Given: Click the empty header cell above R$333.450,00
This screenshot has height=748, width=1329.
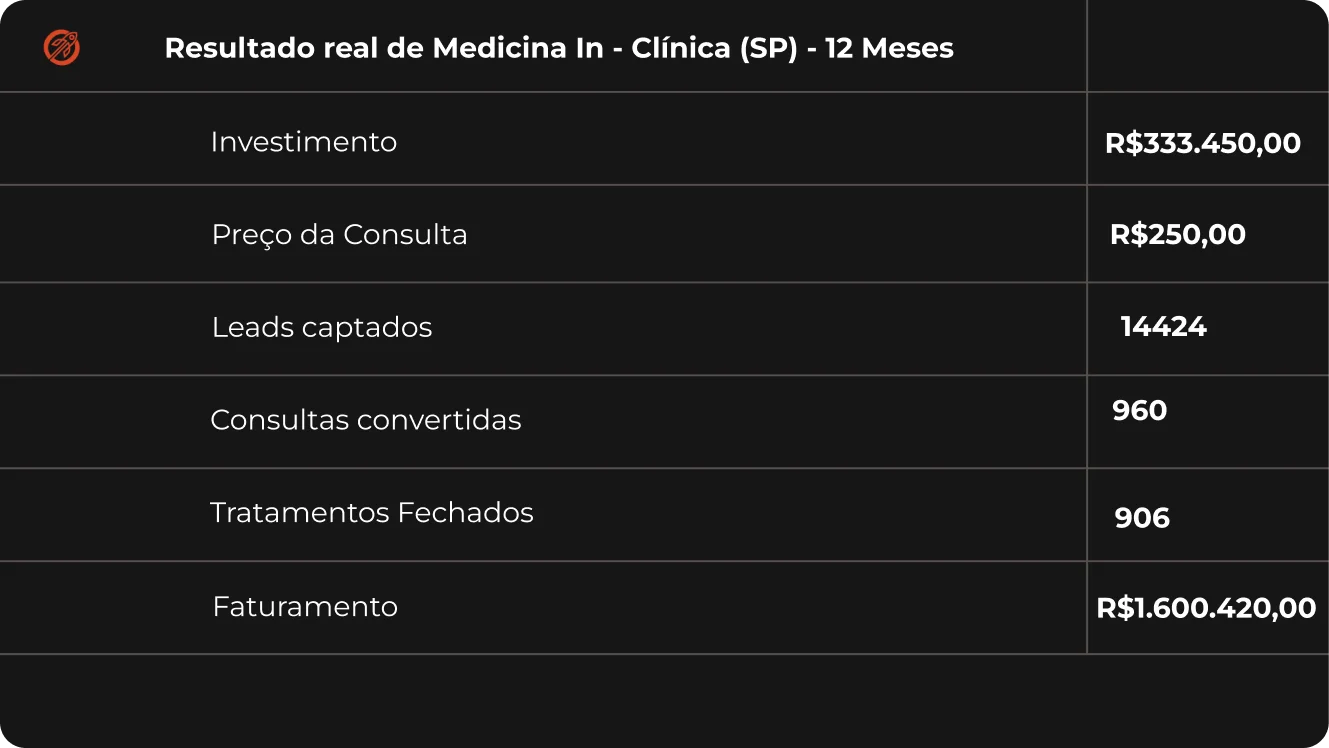Looking at the screenshot, I should click(1207, 46).
